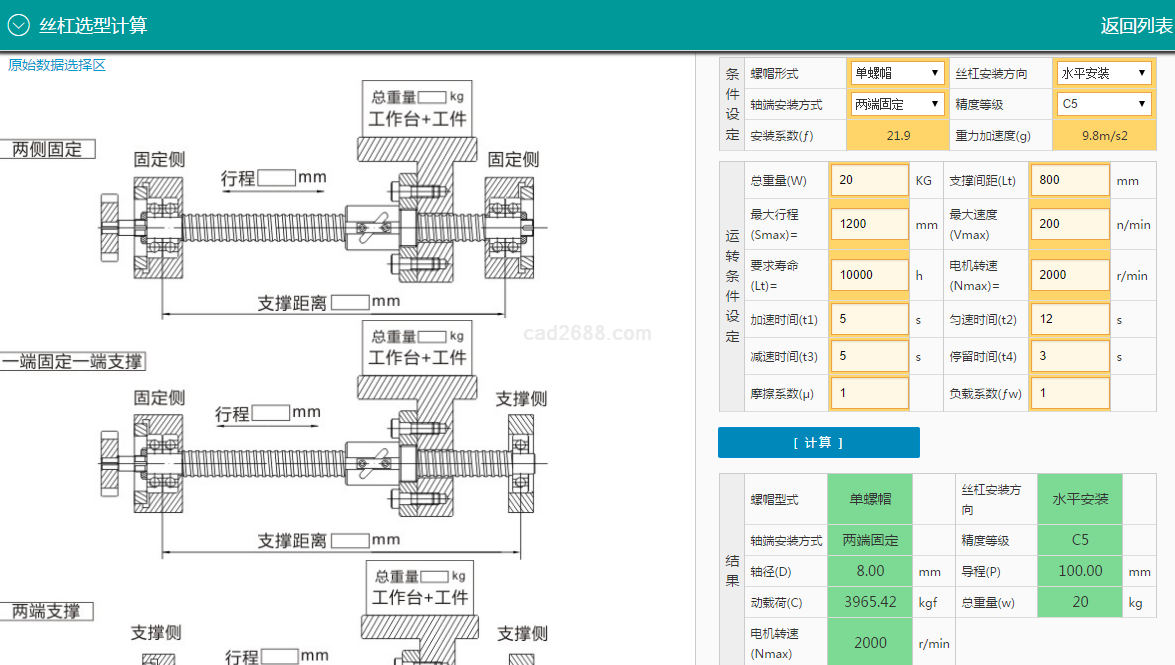
Task: Select the 支撑间距(Lt) input field
Action: point(1069,181)
